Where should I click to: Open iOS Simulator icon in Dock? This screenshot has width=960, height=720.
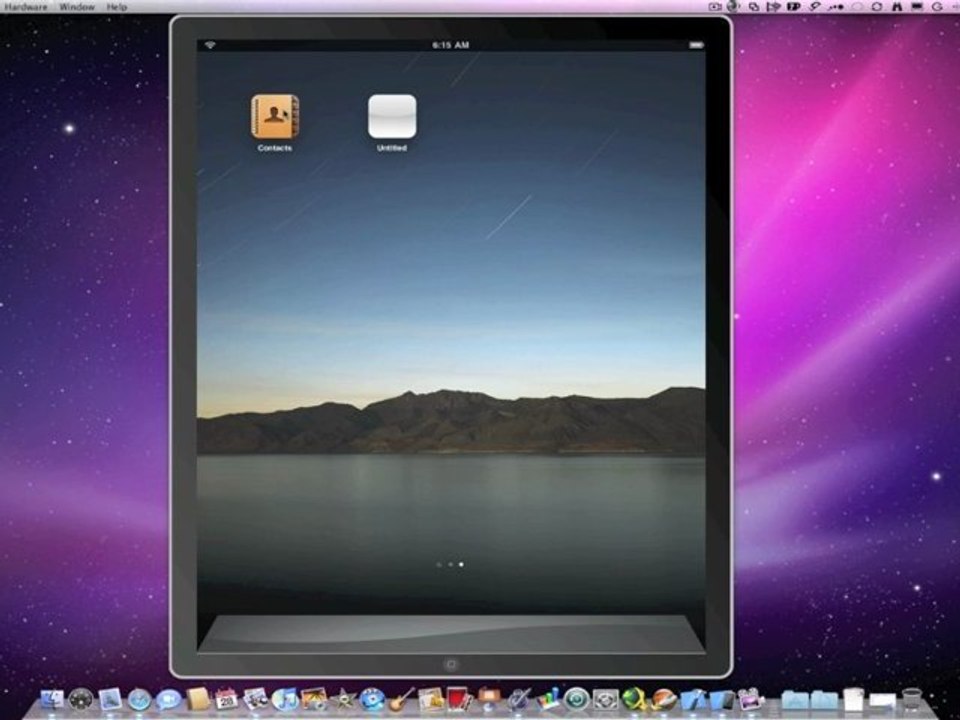(x=722, y=699)
